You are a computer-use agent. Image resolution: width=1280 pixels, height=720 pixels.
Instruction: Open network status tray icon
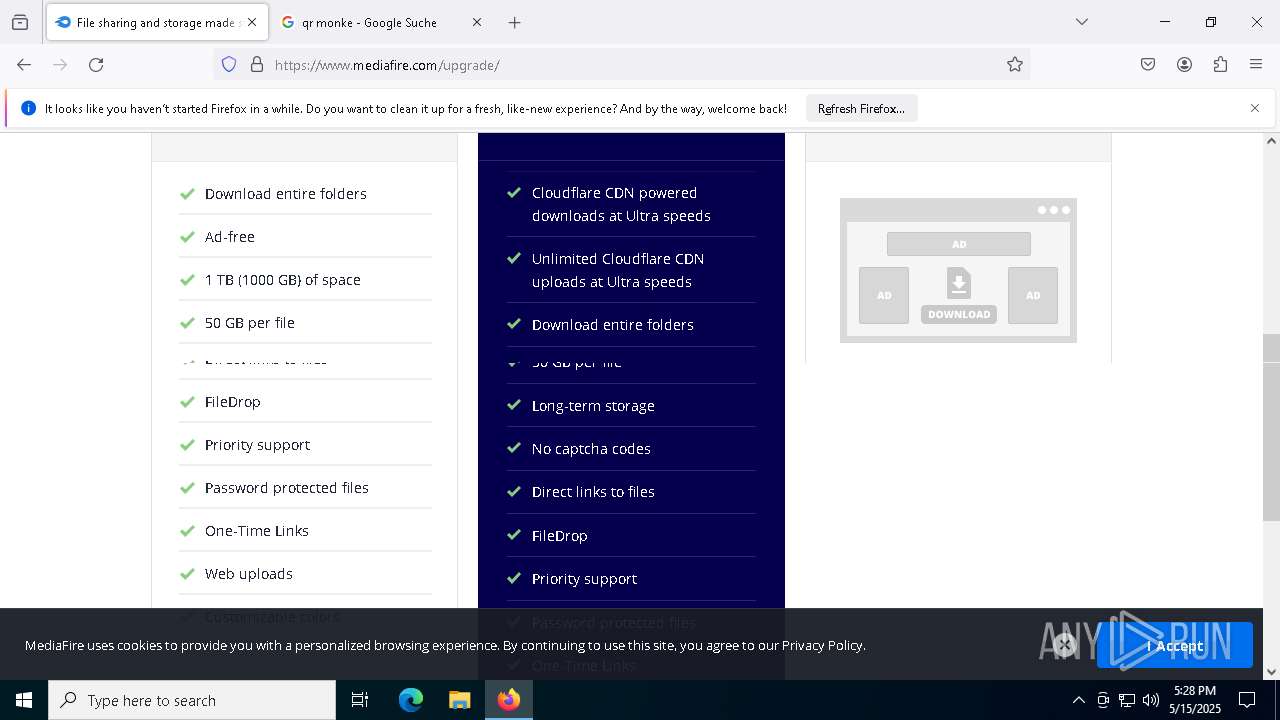pos(1127,700)
